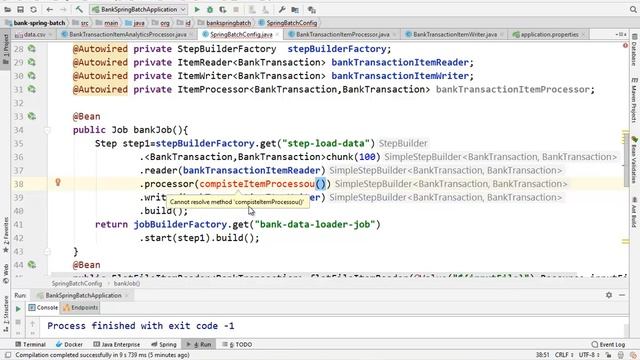Switch to the application.properties tab

pyautogui.click(x=549, y=35)
